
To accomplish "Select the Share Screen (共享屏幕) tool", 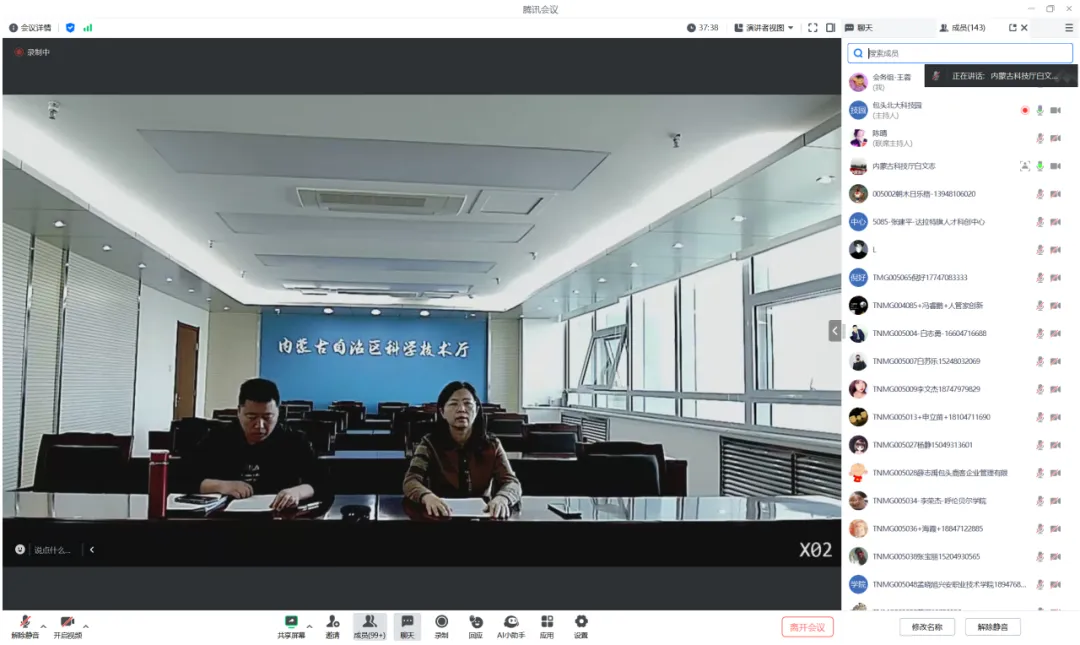I will [290, 624].
